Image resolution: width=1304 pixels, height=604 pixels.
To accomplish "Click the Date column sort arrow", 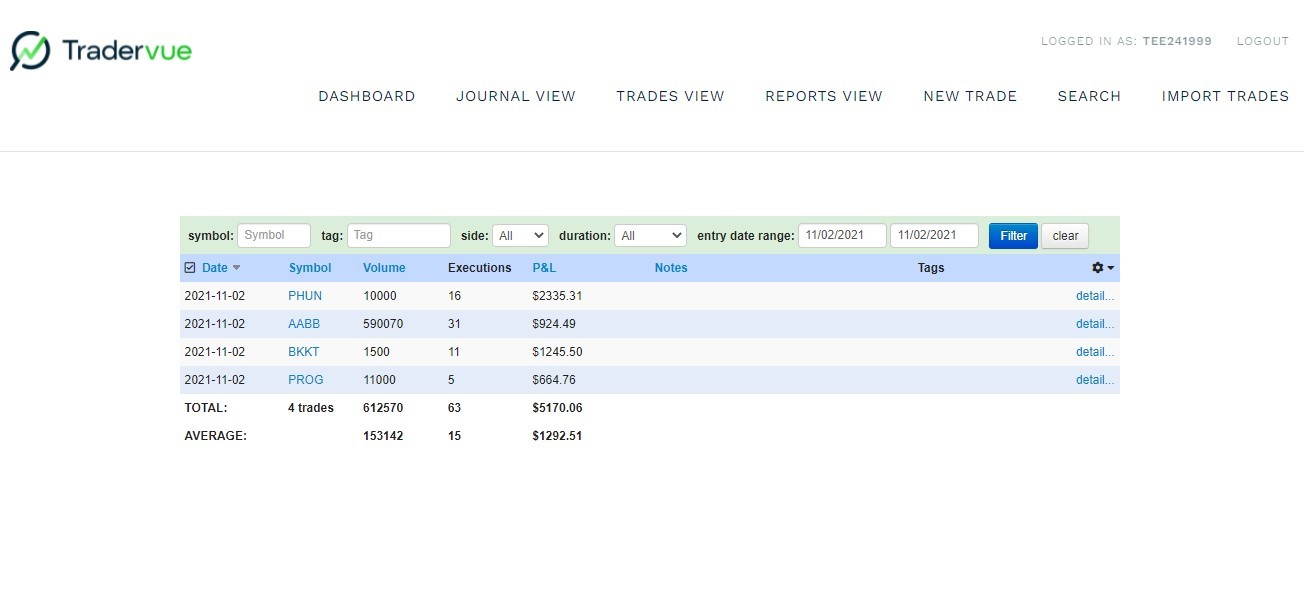I will 237,268.
